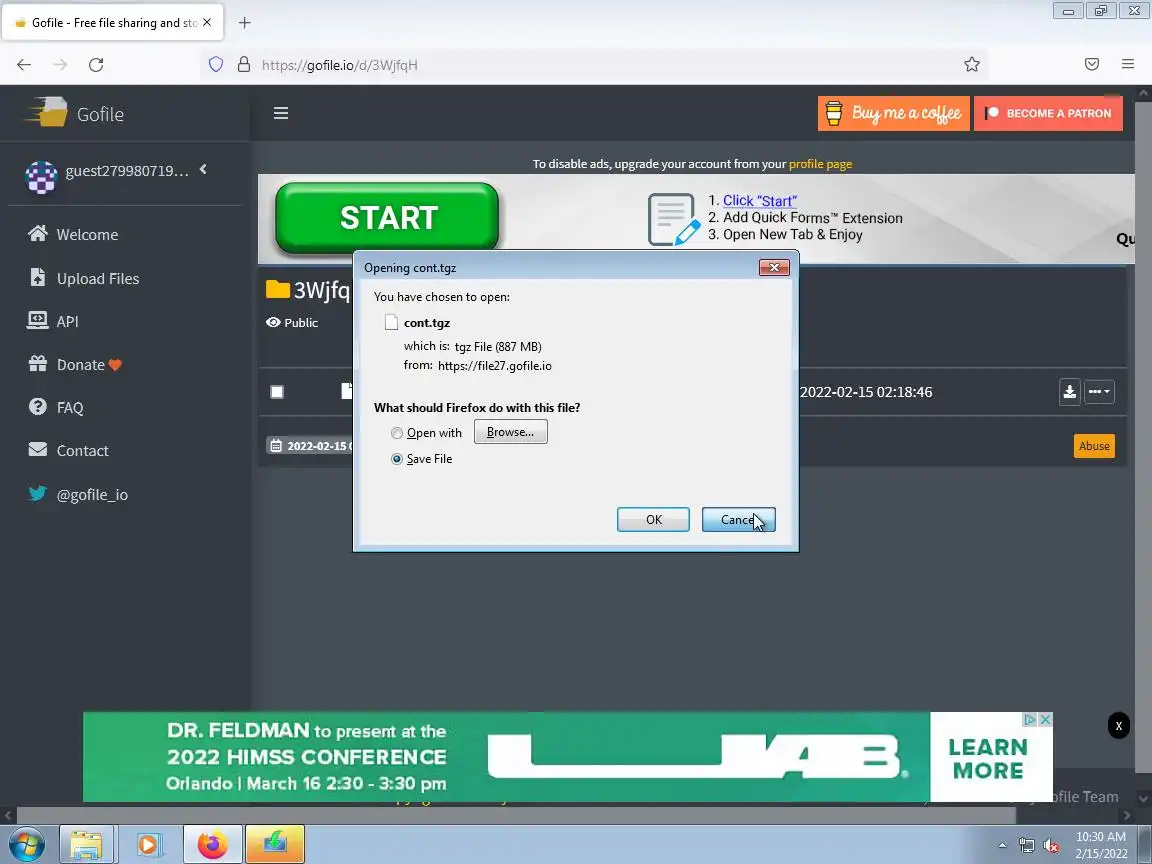Click the calendar date badge

pyautogui.click(x=309, y=446)
